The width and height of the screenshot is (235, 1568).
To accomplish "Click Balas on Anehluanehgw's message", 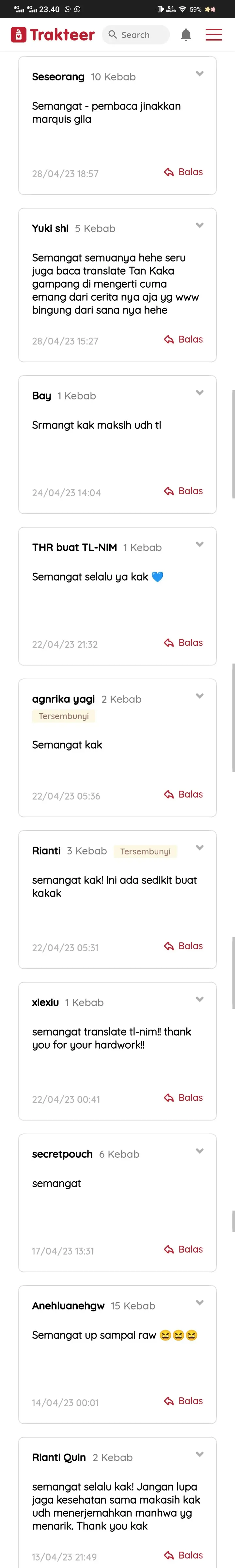I will pyautogui.click(x=183, y=1401).
